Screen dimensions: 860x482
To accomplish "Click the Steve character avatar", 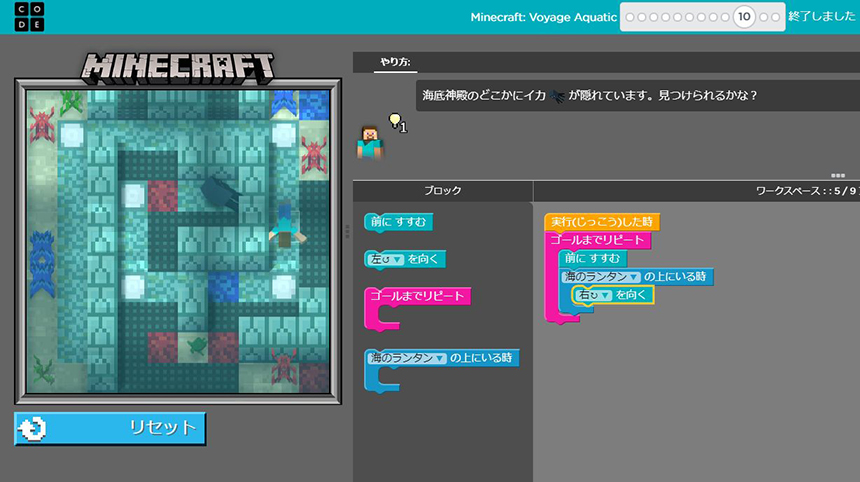I will [x=370, y=142].
